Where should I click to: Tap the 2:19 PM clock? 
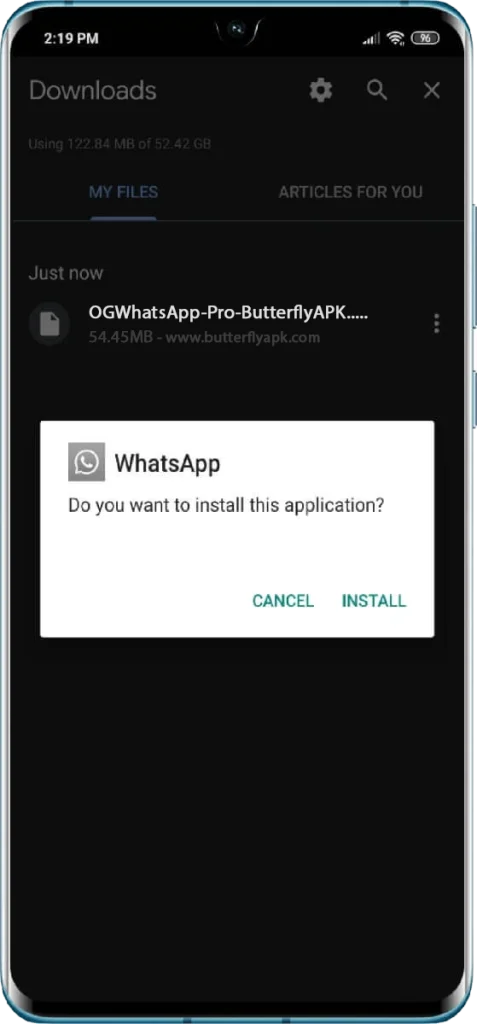(71, 39)
